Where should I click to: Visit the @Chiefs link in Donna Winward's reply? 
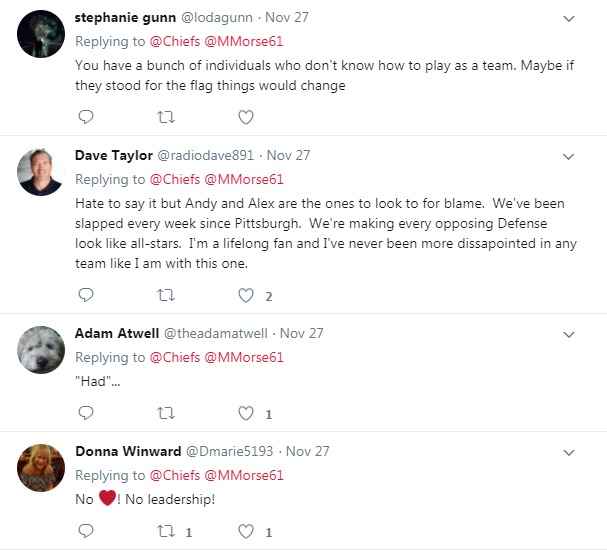174,475
